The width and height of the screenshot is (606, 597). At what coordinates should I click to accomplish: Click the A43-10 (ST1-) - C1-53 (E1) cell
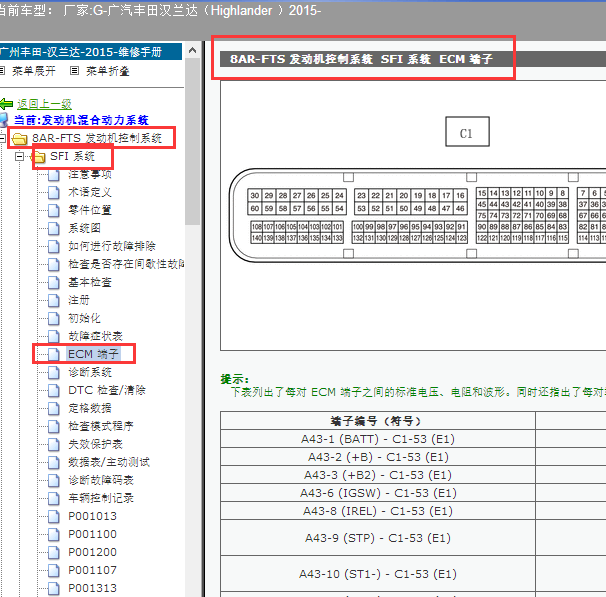[378, 574]
